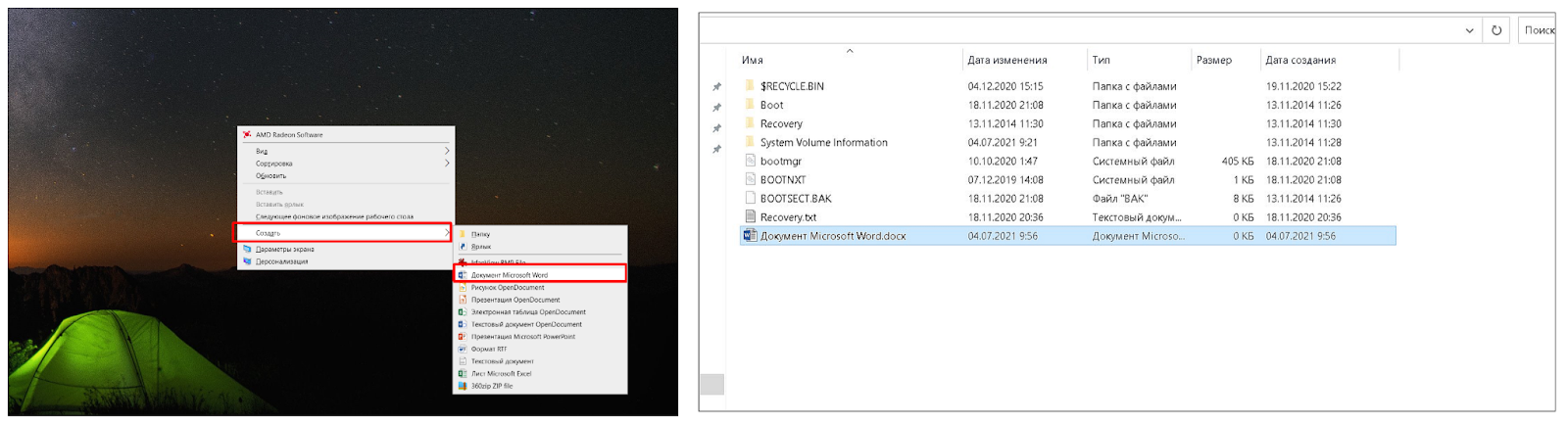The width and height of the screenshot is (1568, 424).
Task: Expand the Сортировка submenu arrow
Action: [447, 164]
